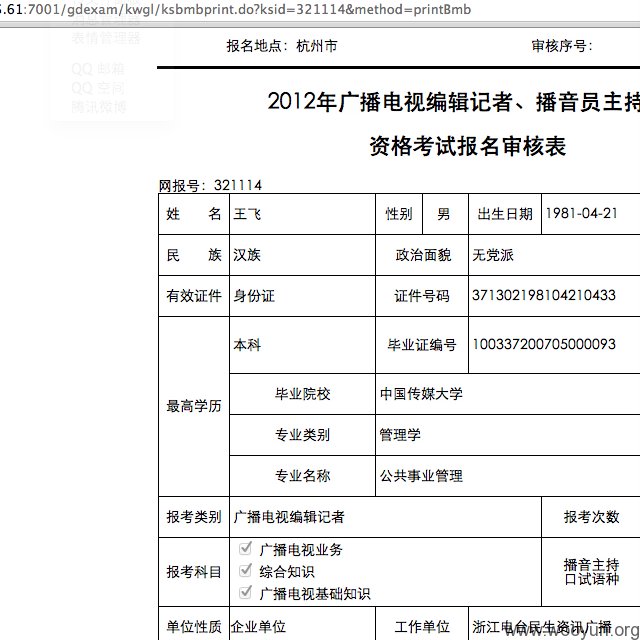Click the 报考次数 label cell
640x640 pixels.
click(x=591, y=517)
